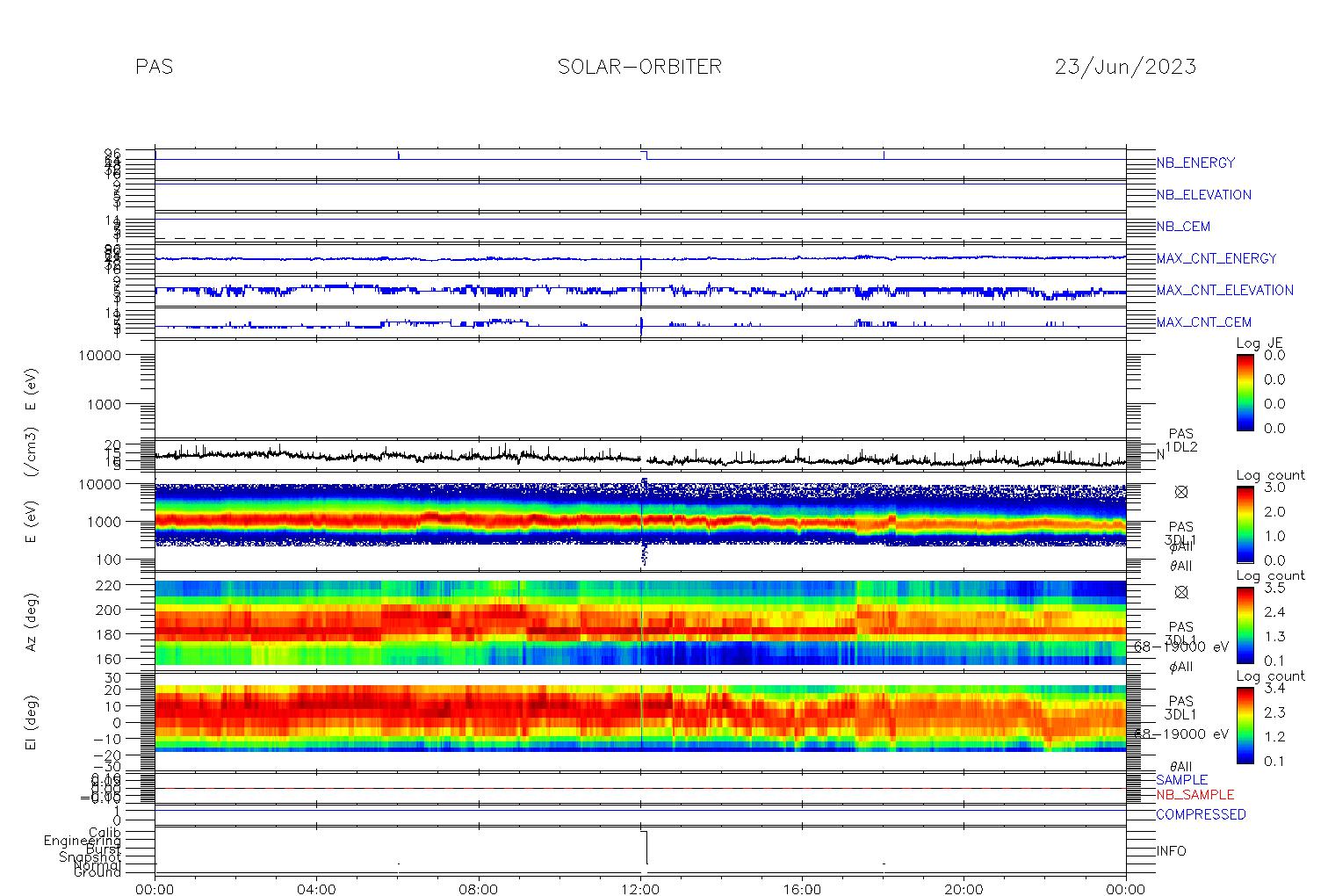Click the INFO label
1328x896 pixels.
coord(1171,851)
